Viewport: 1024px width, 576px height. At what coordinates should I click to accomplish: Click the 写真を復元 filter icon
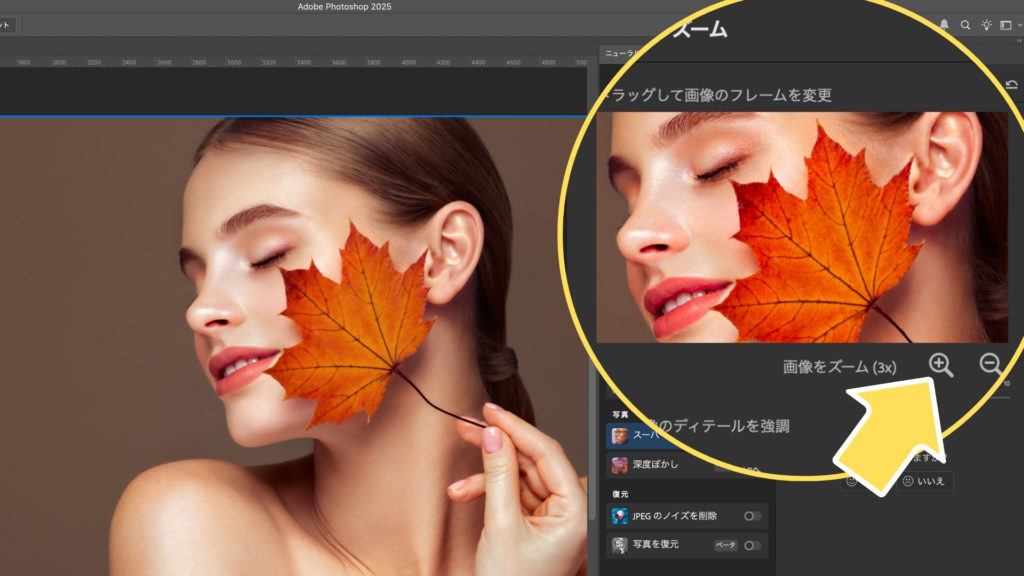[x=620, y=545]
